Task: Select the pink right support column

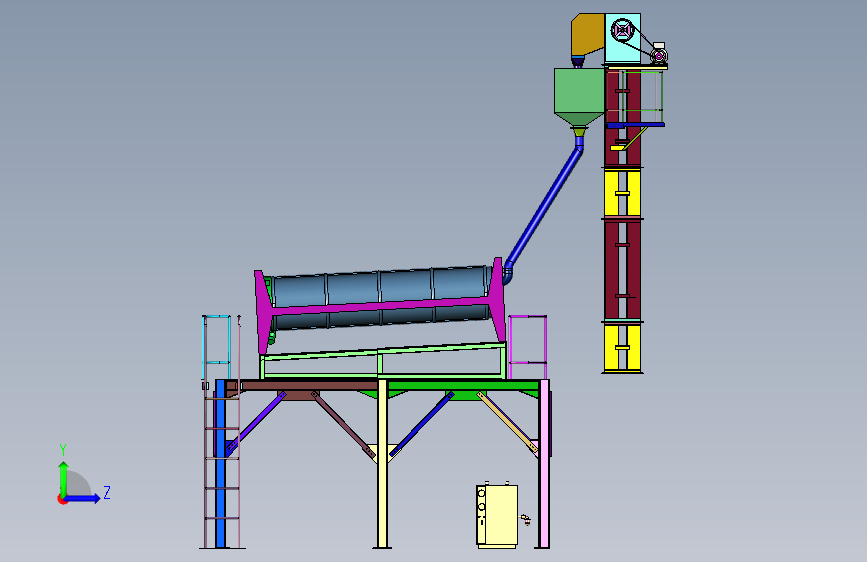Action: pyautogui.click(x=544, y=464)
